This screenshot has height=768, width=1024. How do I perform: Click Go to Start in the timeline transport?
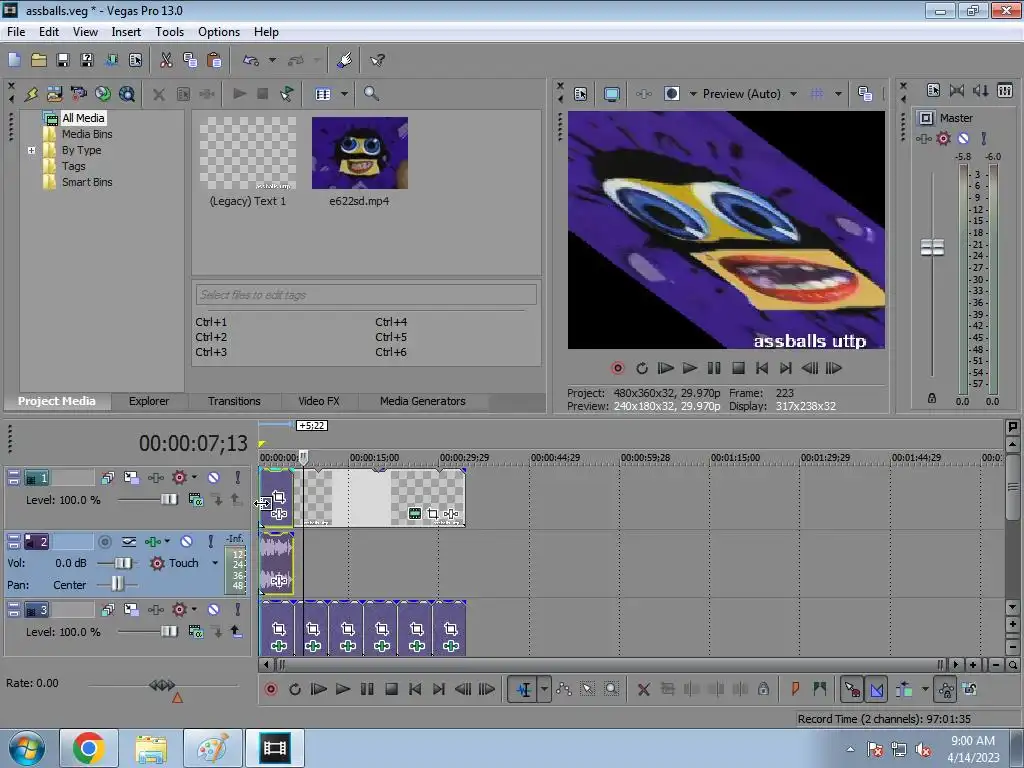415,689
